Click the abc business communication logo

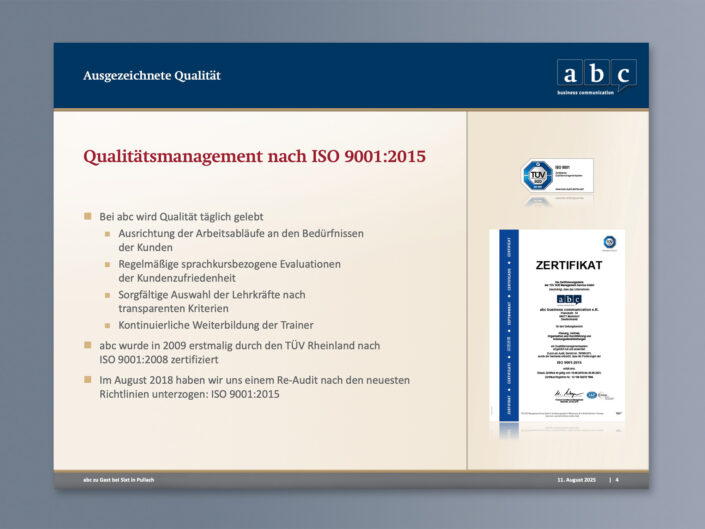[x=596, y=76]
